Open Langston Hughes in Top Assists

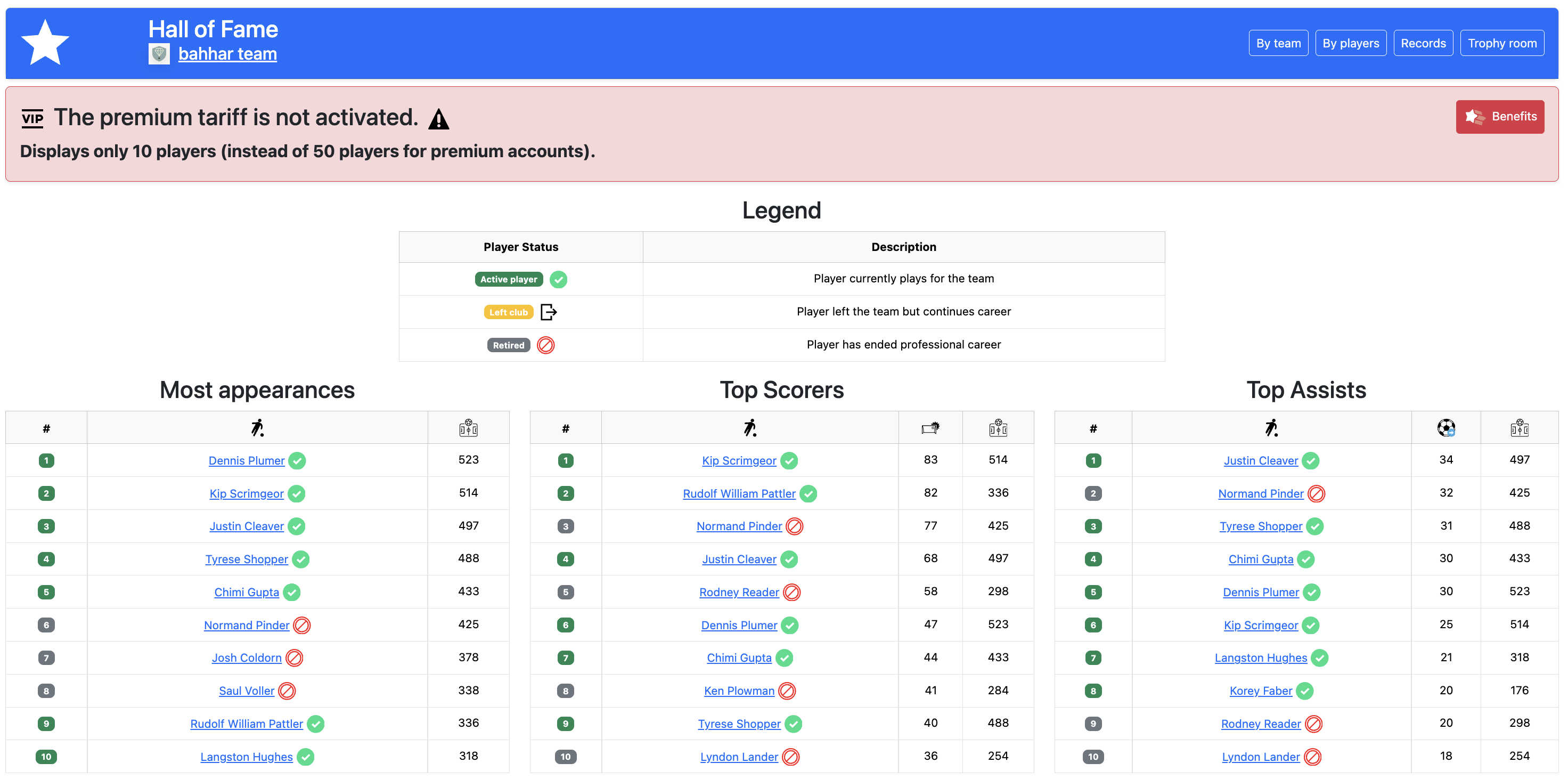click(1261, 659)
